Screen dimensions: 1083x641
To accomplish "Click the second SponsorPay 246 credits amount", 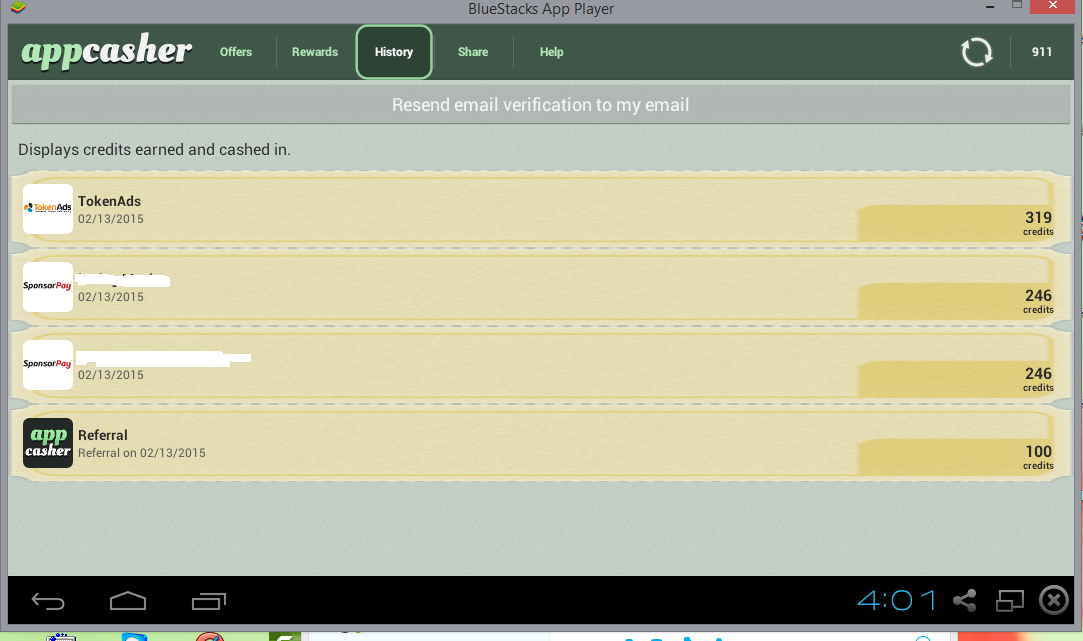I will click(1037, 379).
